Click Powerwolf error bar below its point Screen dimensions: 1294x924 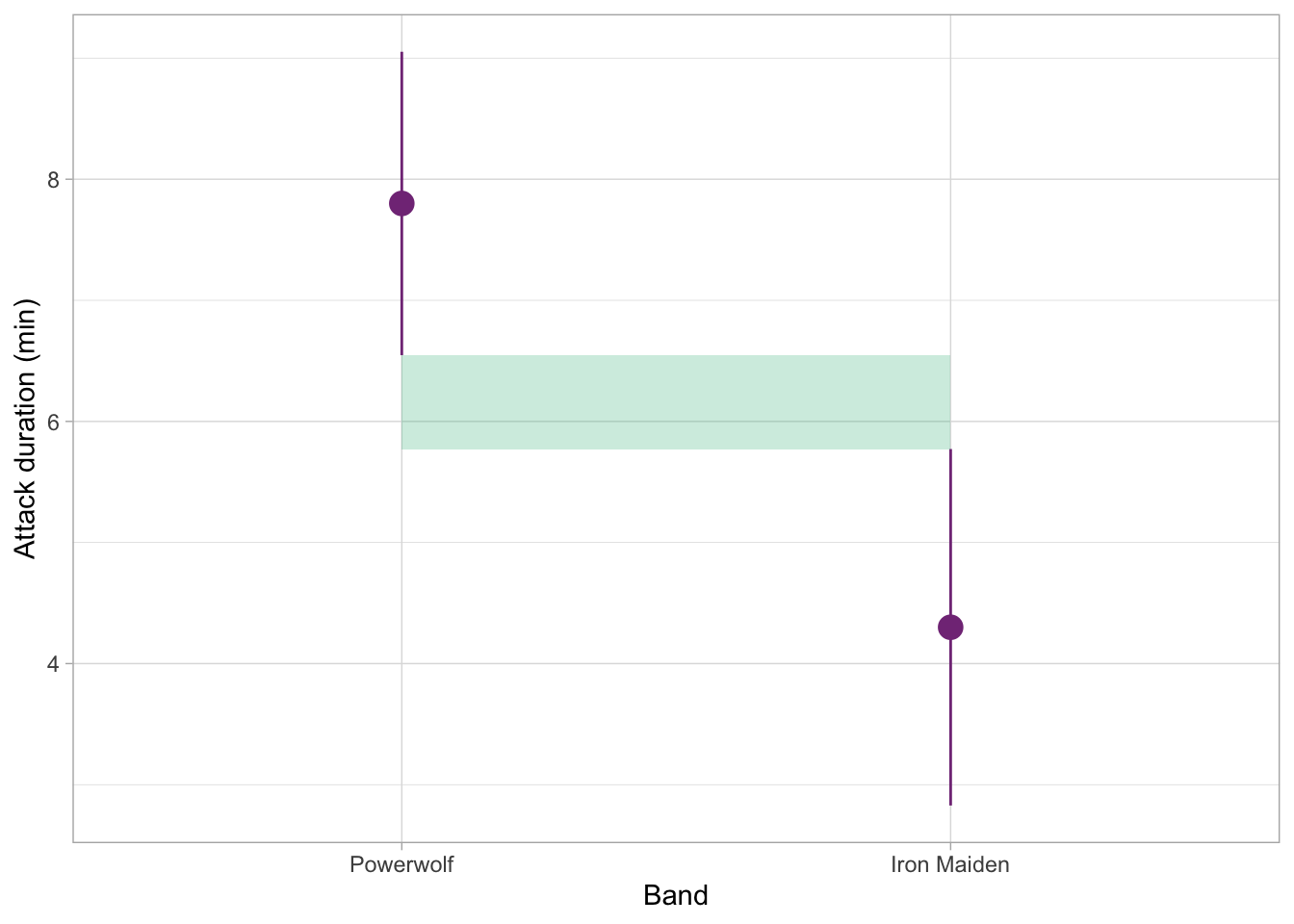tap(401, 289)
